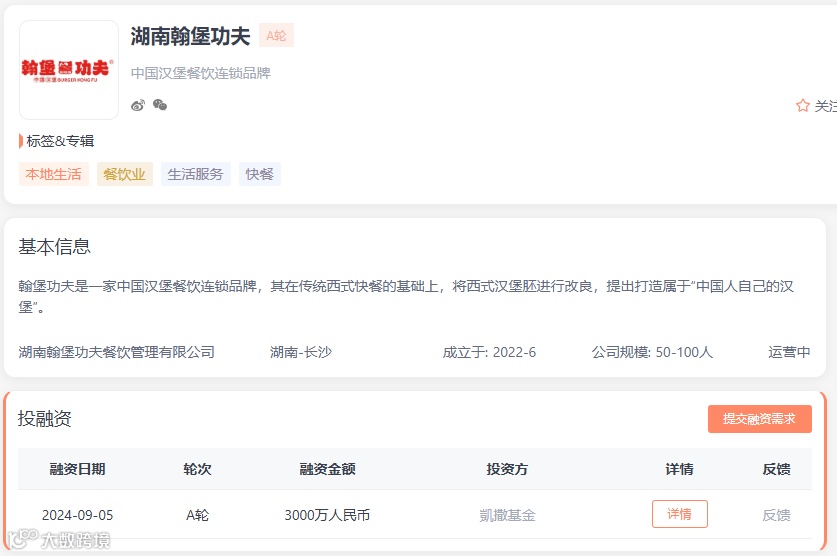This screenshot has width=837, height=556.
Task: Click the 2024-09-05 date cell
Action: (x=77, y=515)
